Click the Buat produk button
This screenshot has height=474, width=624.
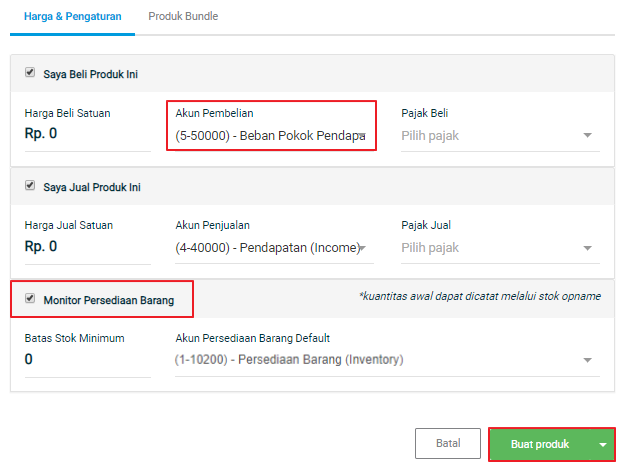click(x=540, y=444)
